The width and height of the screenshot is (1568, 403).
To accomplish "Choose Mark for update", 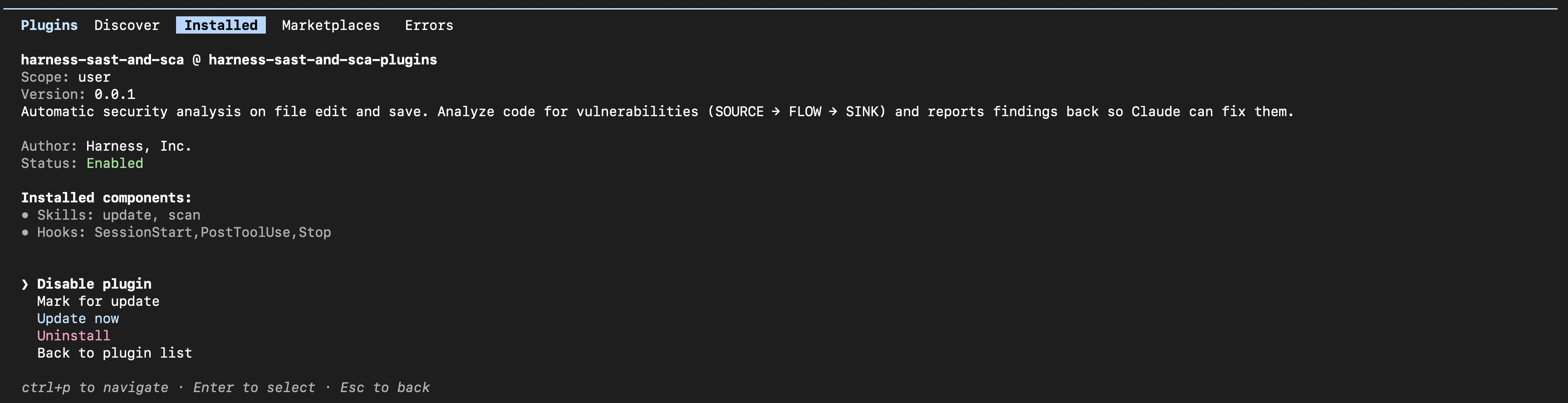I will (98, 301).
